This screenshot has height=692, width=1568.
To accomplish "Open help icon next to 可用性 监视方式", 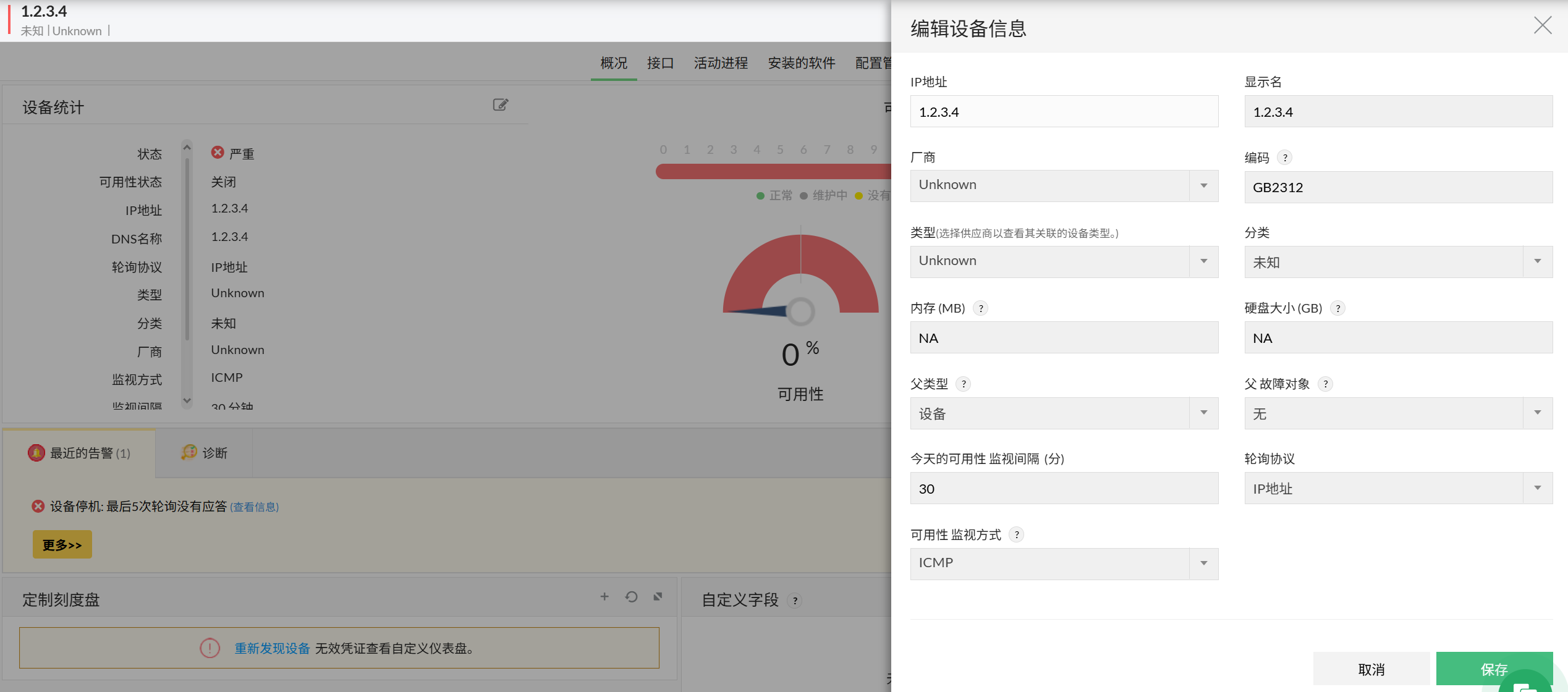I will [x=1016, y=535].
